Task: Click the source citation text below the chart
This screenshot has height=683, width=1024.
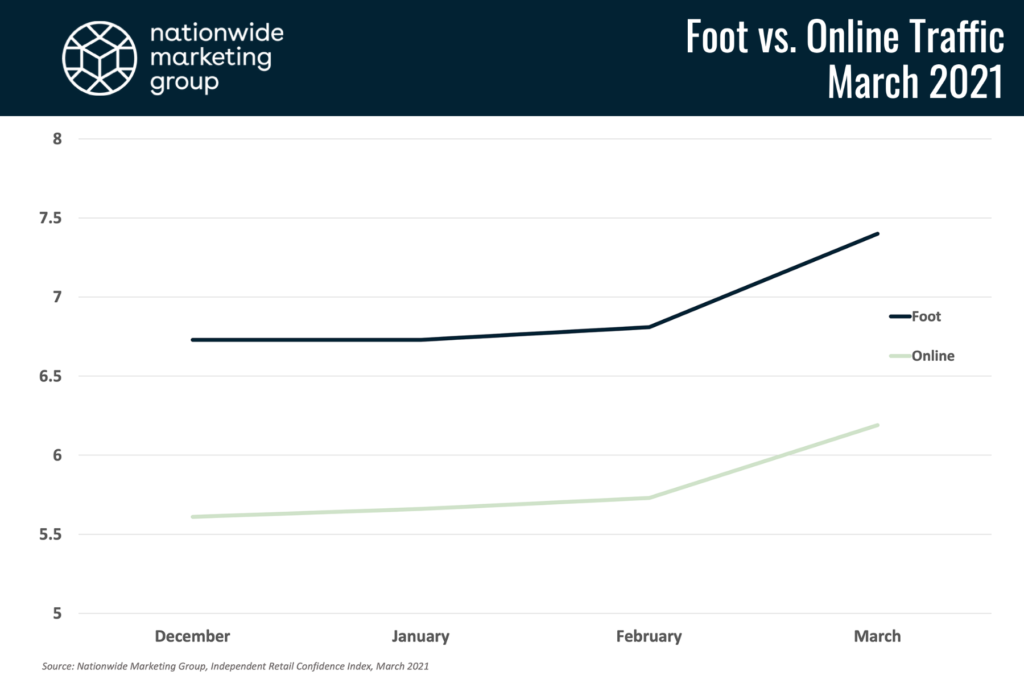Action: 235,667
